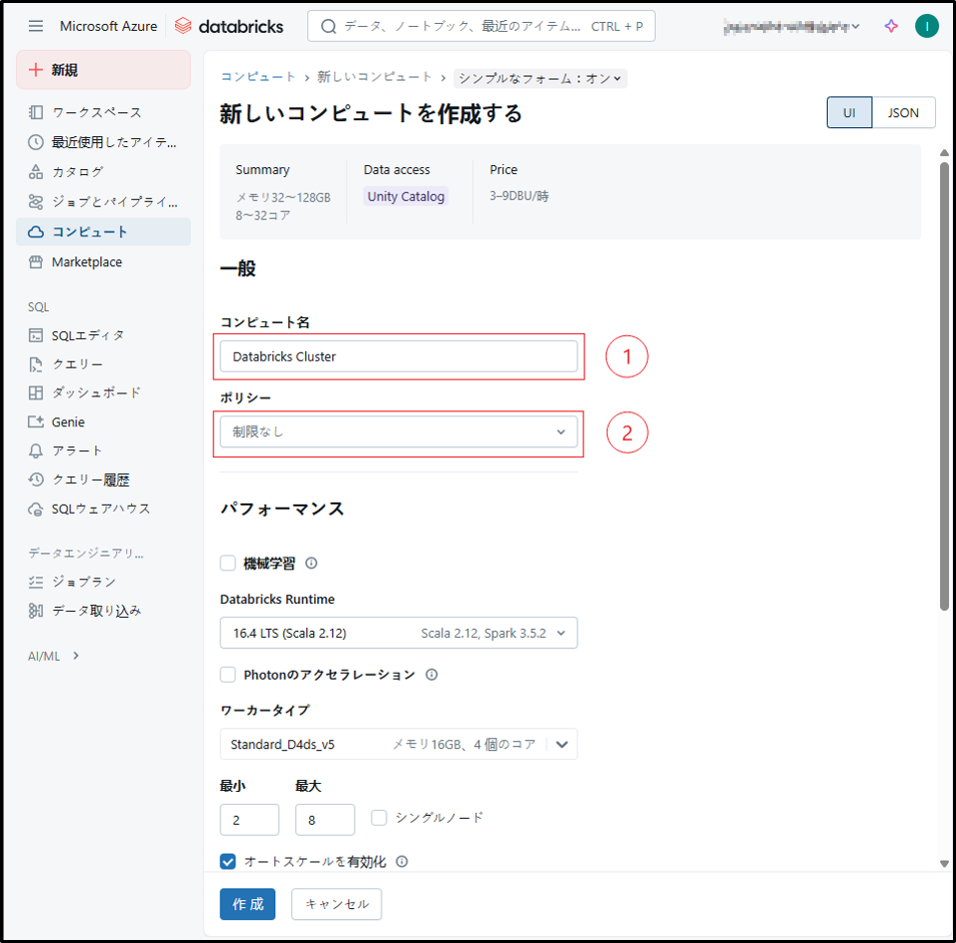This screenshot has height=943, width=956.
Task: Open SQLエディタ in the sidebar
Action: (x=88, y=335)
